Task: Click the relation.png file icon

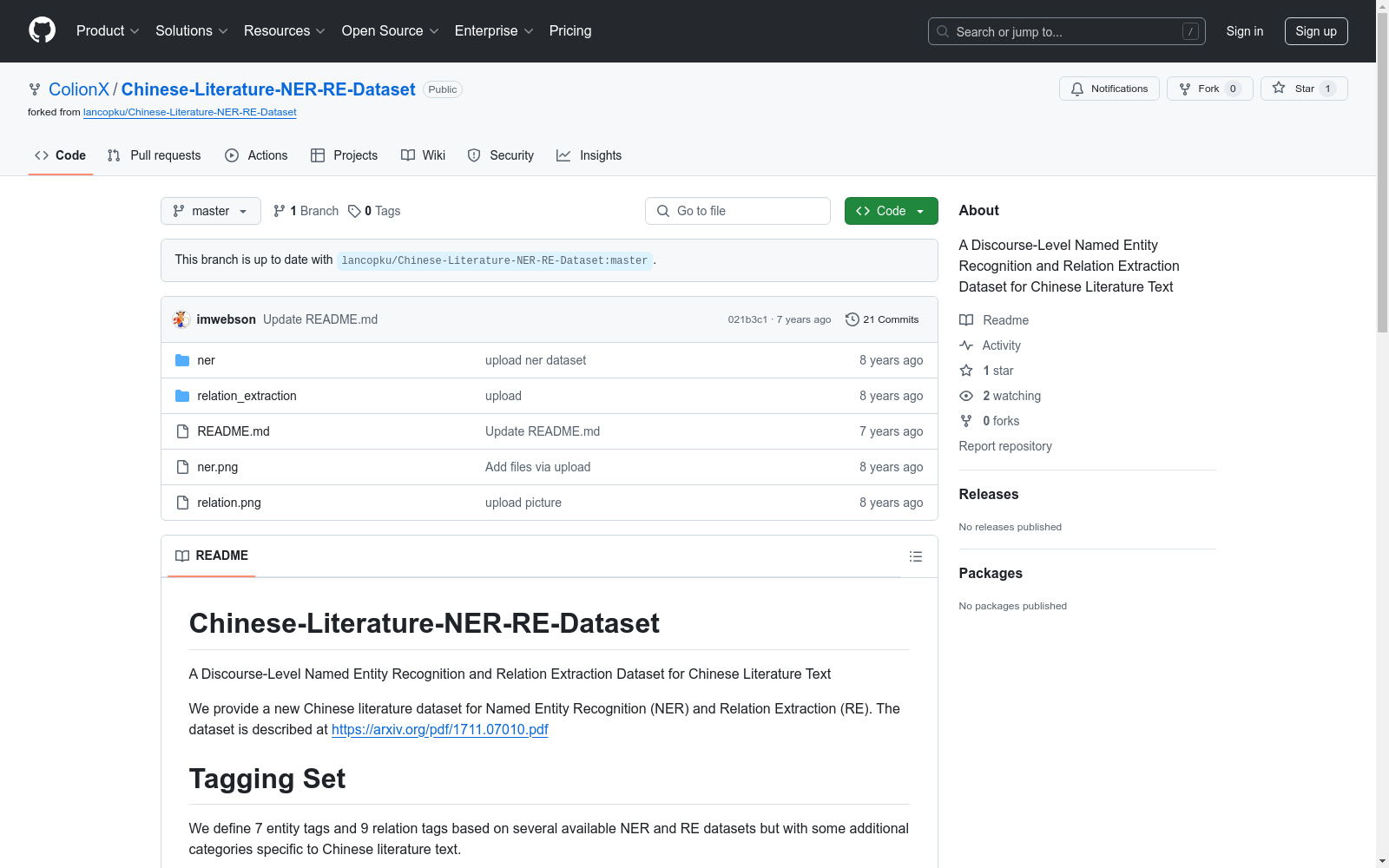Action: pyautogui.click(x=182, y=503)
